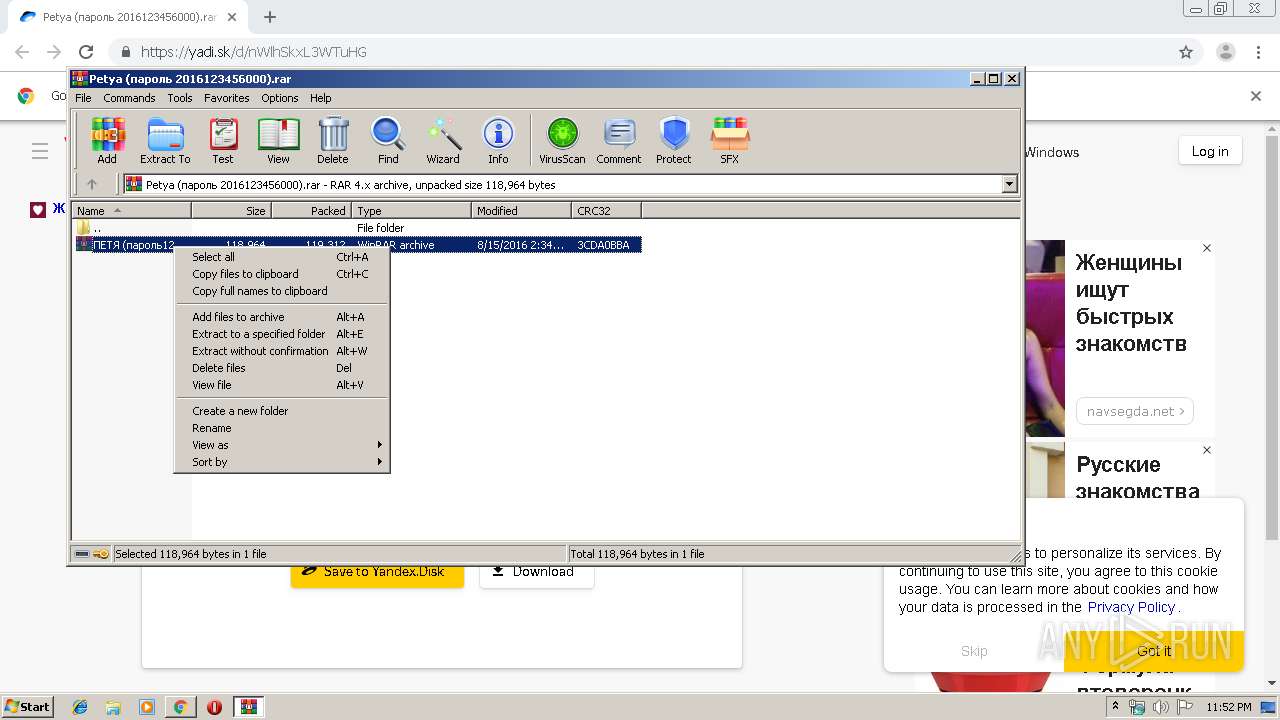The height and width of the screenshot is (720, 1280).
Task: Open the Help menu
Action: tap(320, 98)
